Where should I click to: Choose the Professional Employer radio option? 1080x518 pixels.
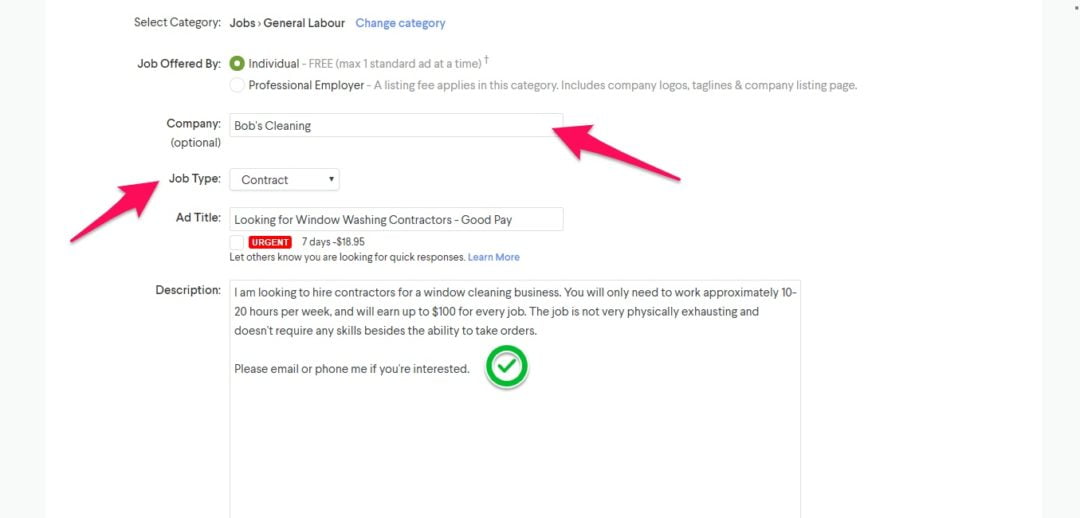pos(237,85)
